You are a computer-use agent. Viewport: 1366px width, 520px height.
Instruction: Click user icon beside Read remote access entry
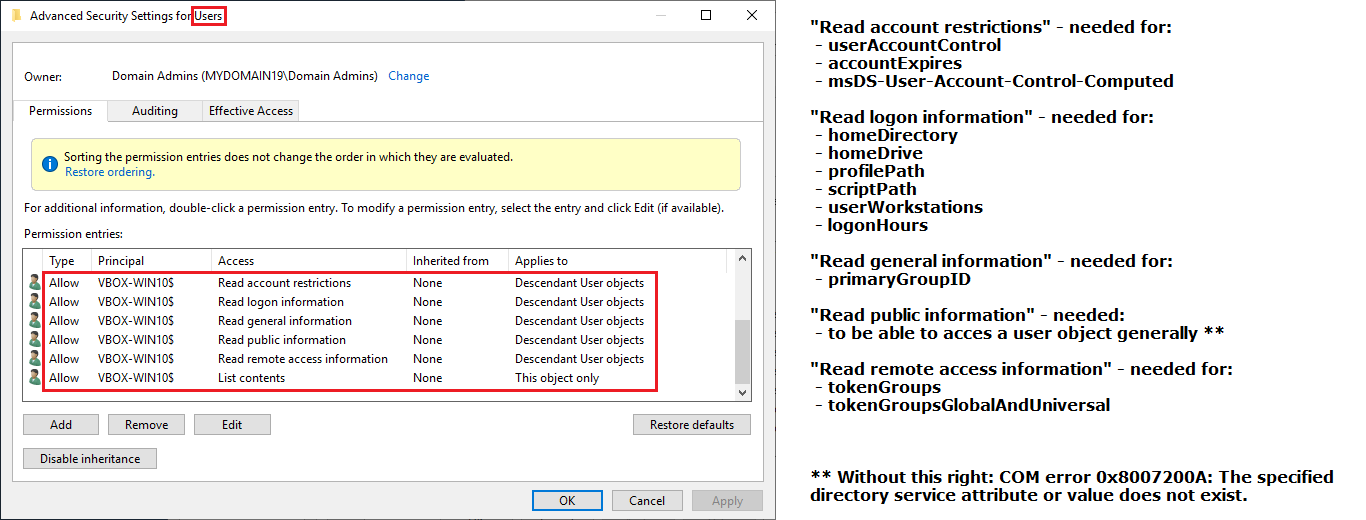coord(35,359)
